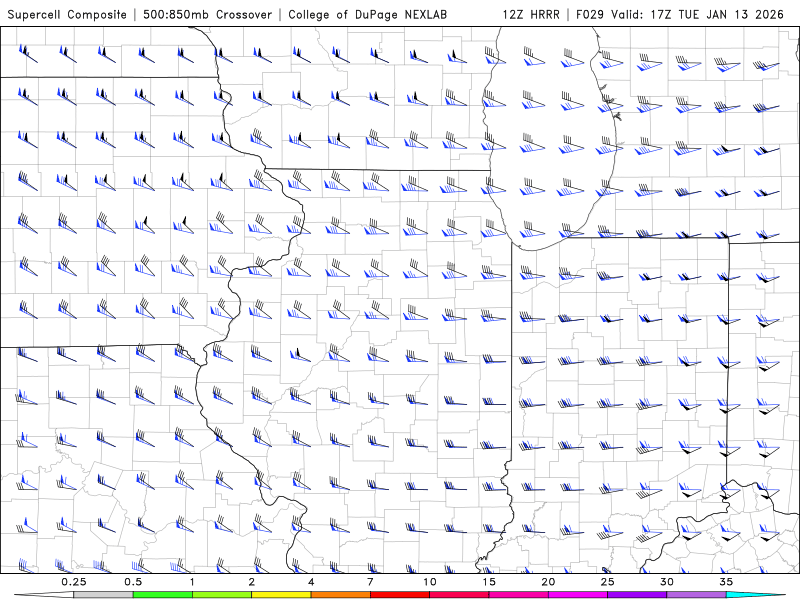Image resolution: width=800 pixels, height=600 pixels.
Task: Click the '4' legend tick label
Action: click(x=311, y=582)
